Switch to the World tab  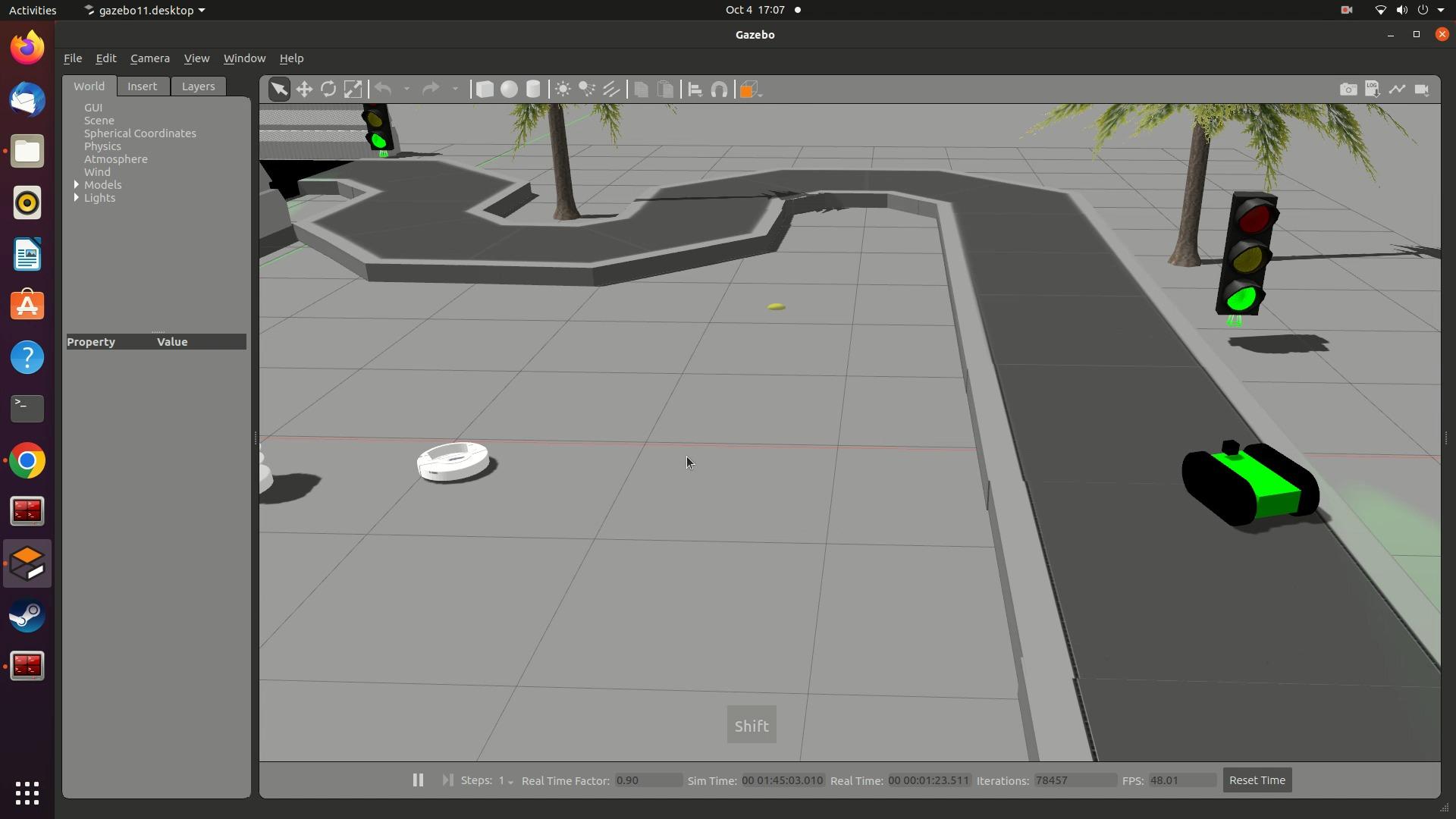pos(89,86)
